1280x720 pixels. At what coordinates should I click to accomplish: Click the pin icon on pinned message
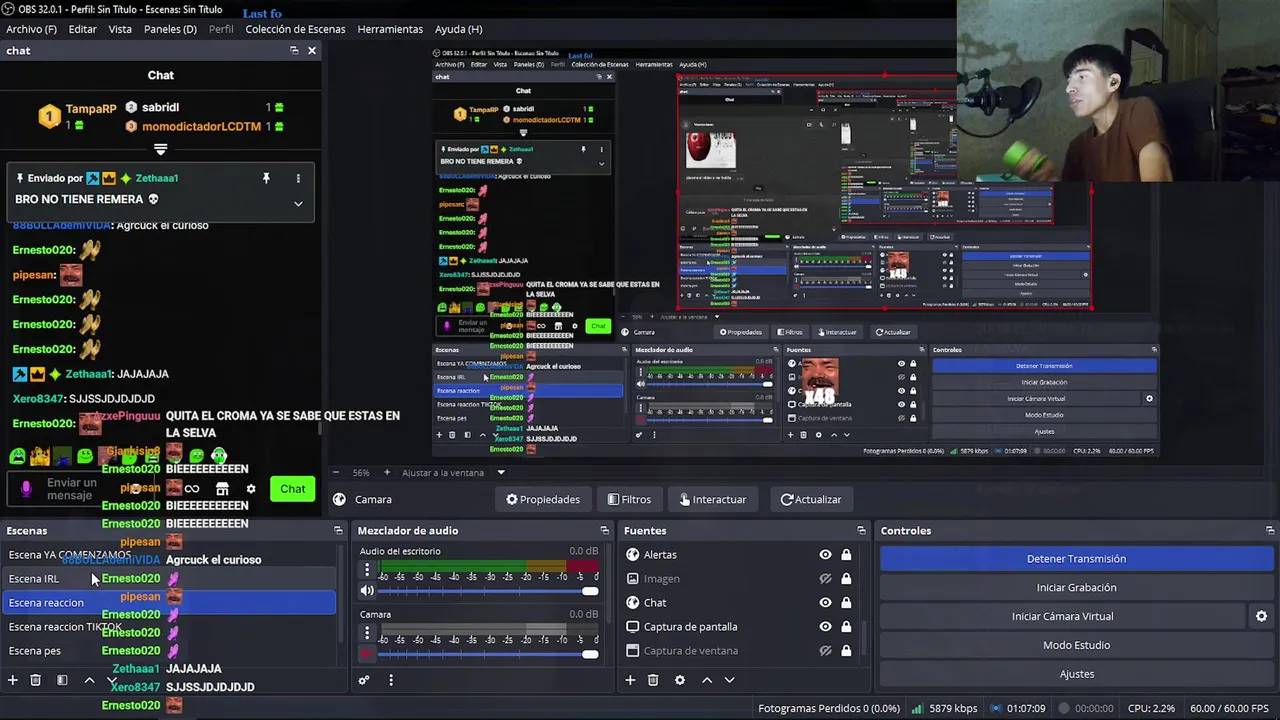click(x=266, y=178)
